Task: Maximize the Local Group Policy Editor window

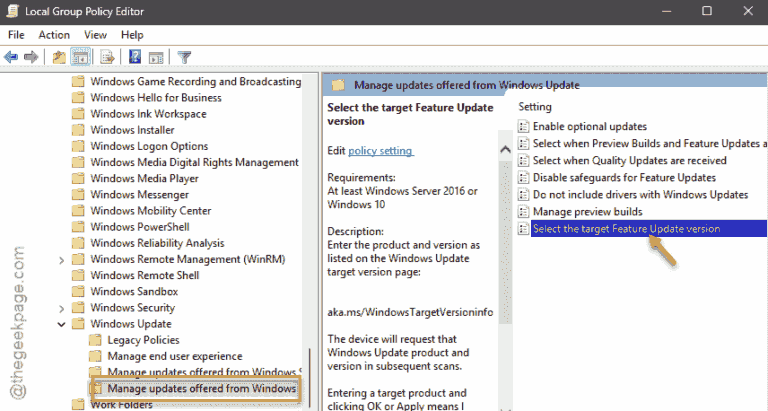Action: pyautogui.click(x=707, y=11)
